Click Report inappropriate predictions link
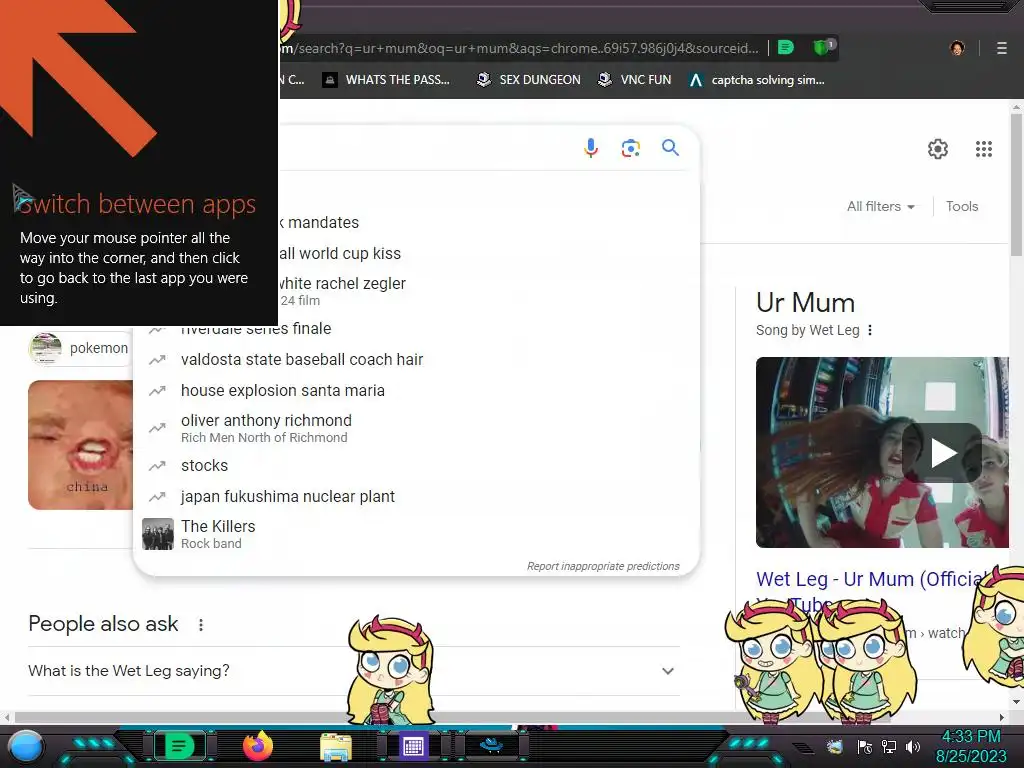This screenshot has height=768, width=1024. [x=603, y=566]
